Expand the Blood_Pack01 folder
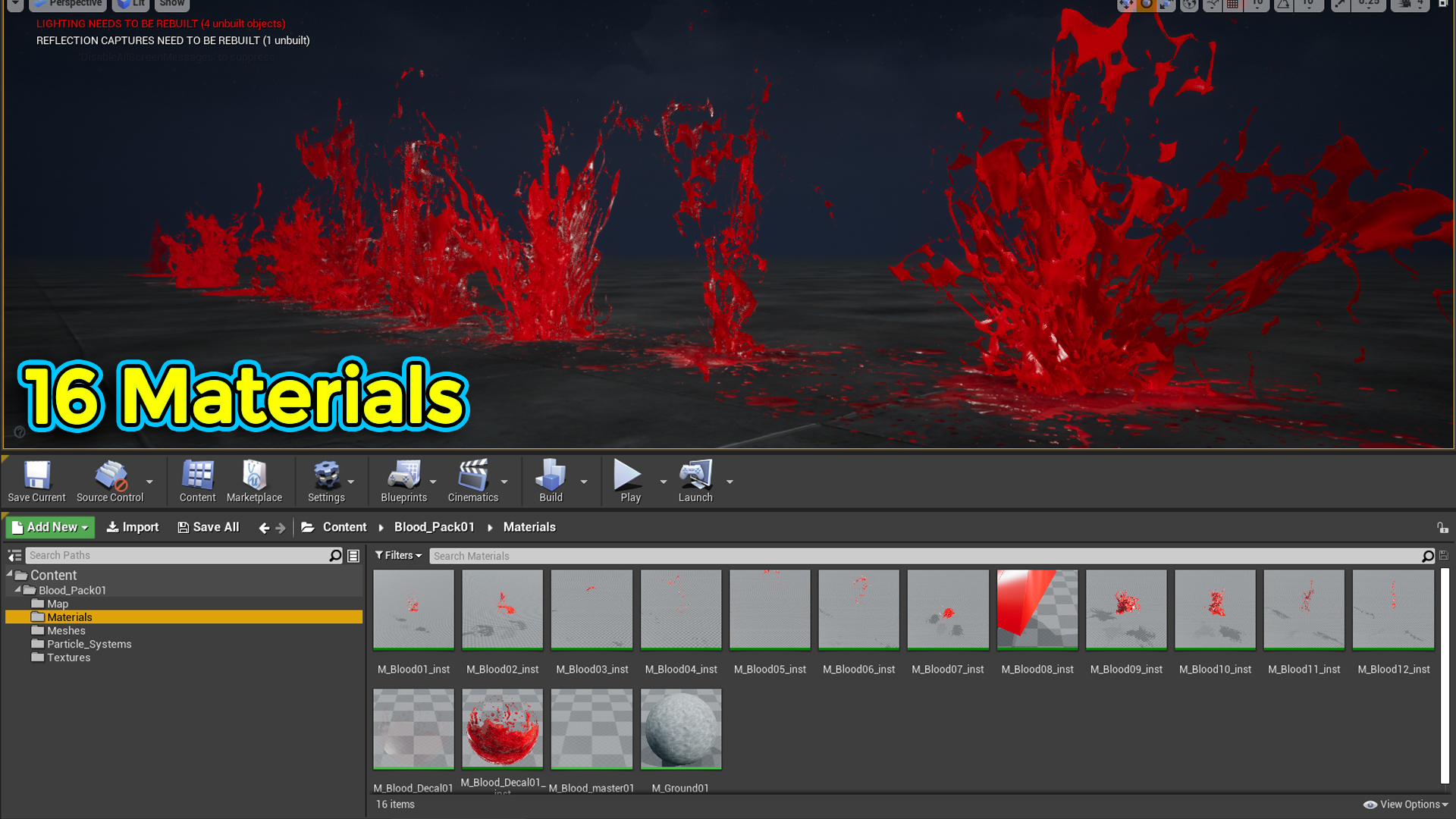This screenshot has width=1456, height=819. tap(20, 589)
